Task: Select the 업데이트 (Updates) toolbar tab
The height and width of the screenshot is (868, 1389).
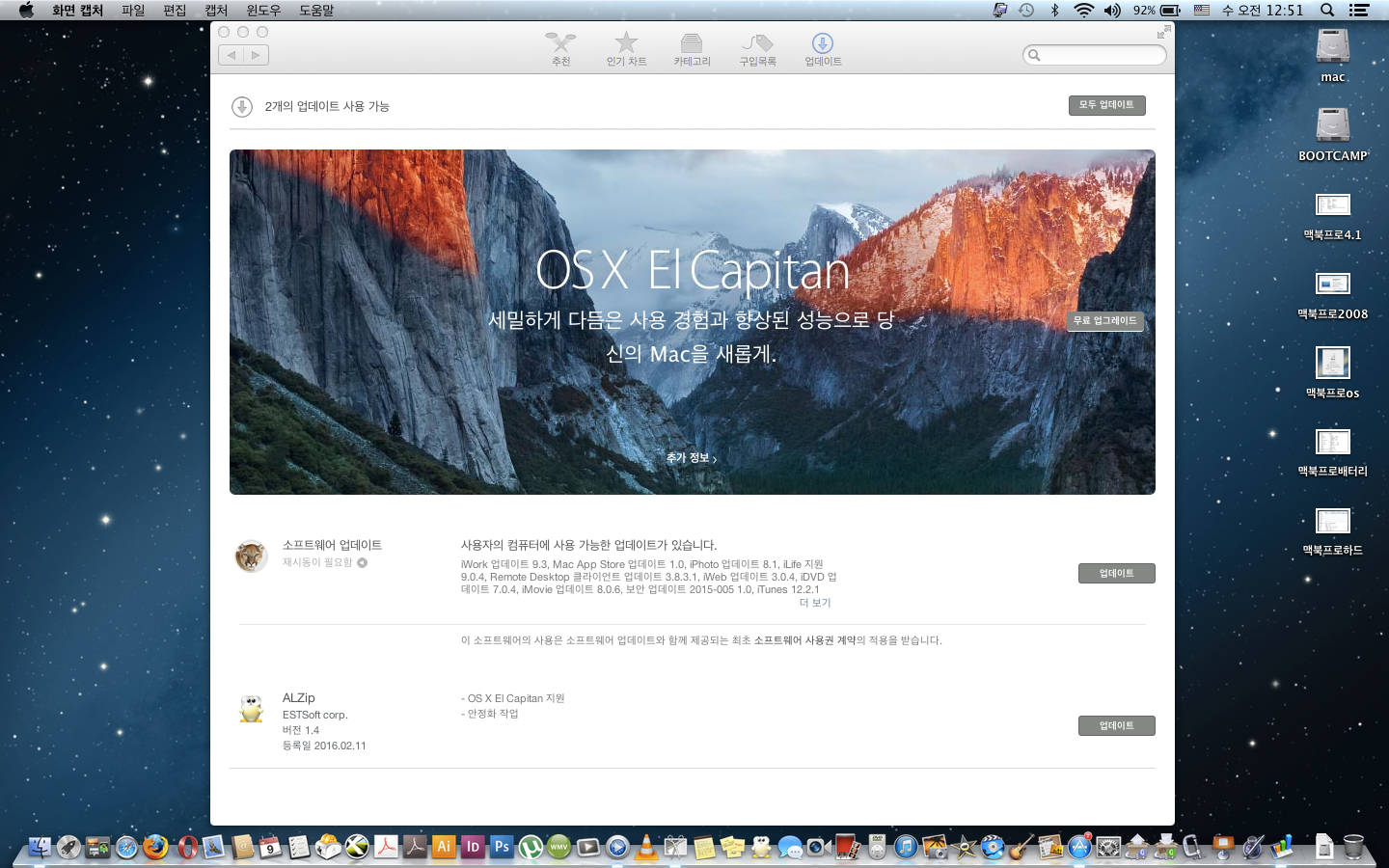Action: pyautogui.click(x=823, y=48)
